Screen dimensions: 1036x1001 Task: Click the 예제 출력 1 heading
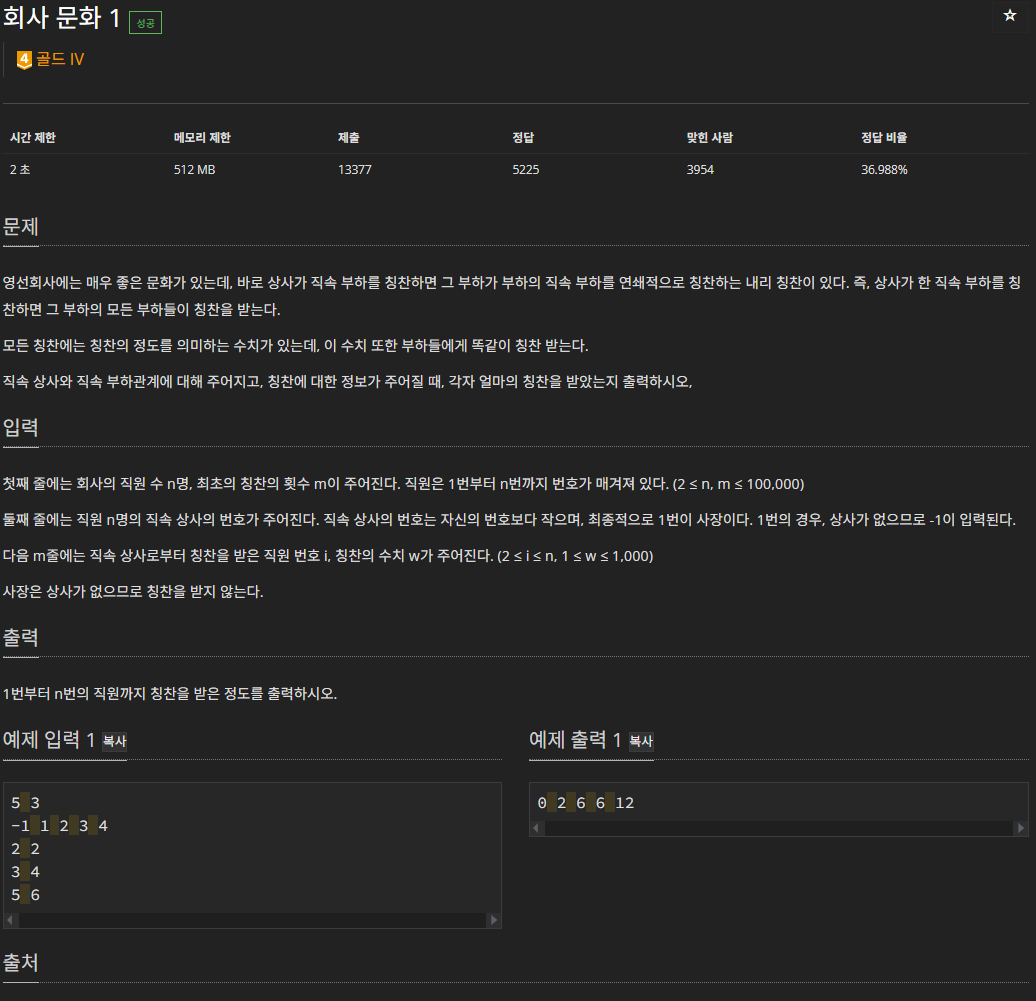pyautogui.click(x=575, y=740)
